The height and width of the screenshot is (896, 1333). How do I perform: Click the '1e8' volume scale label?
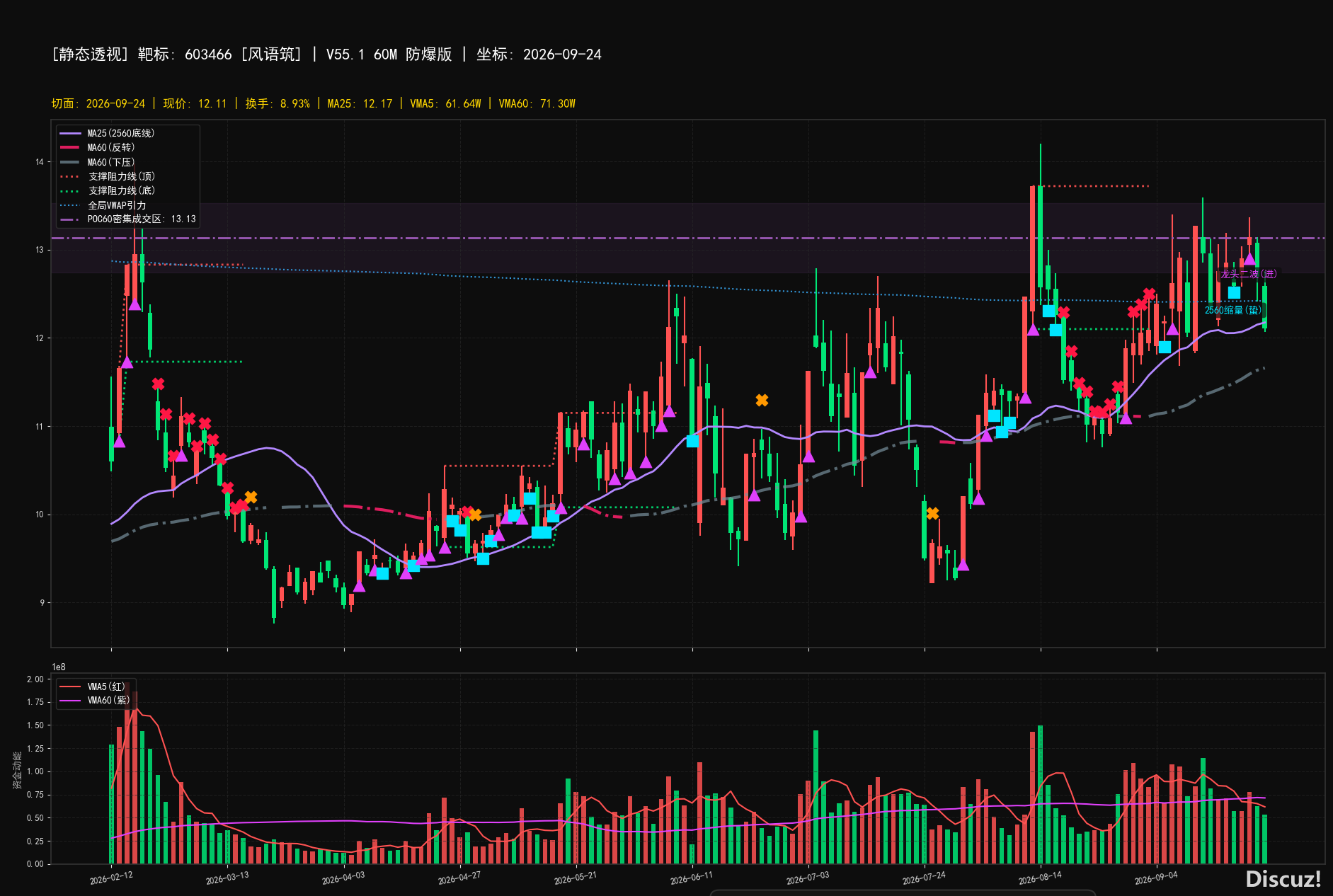pyautogui.click(x=59, y=667)
